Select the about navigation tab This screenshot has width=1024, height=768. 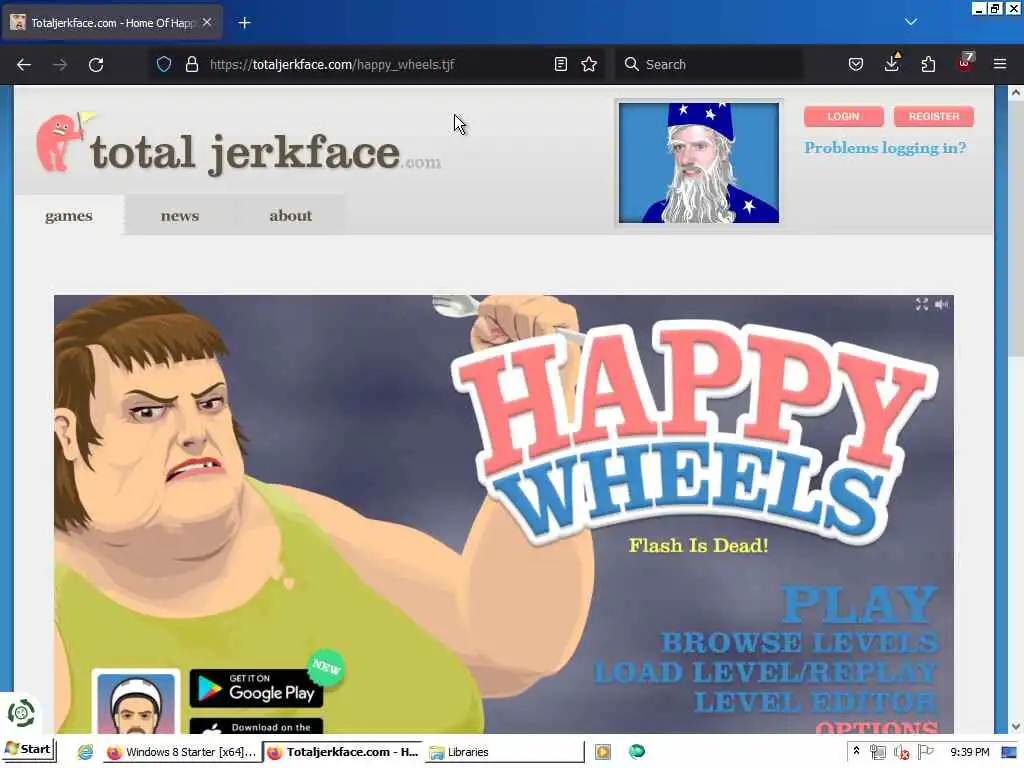291,216
